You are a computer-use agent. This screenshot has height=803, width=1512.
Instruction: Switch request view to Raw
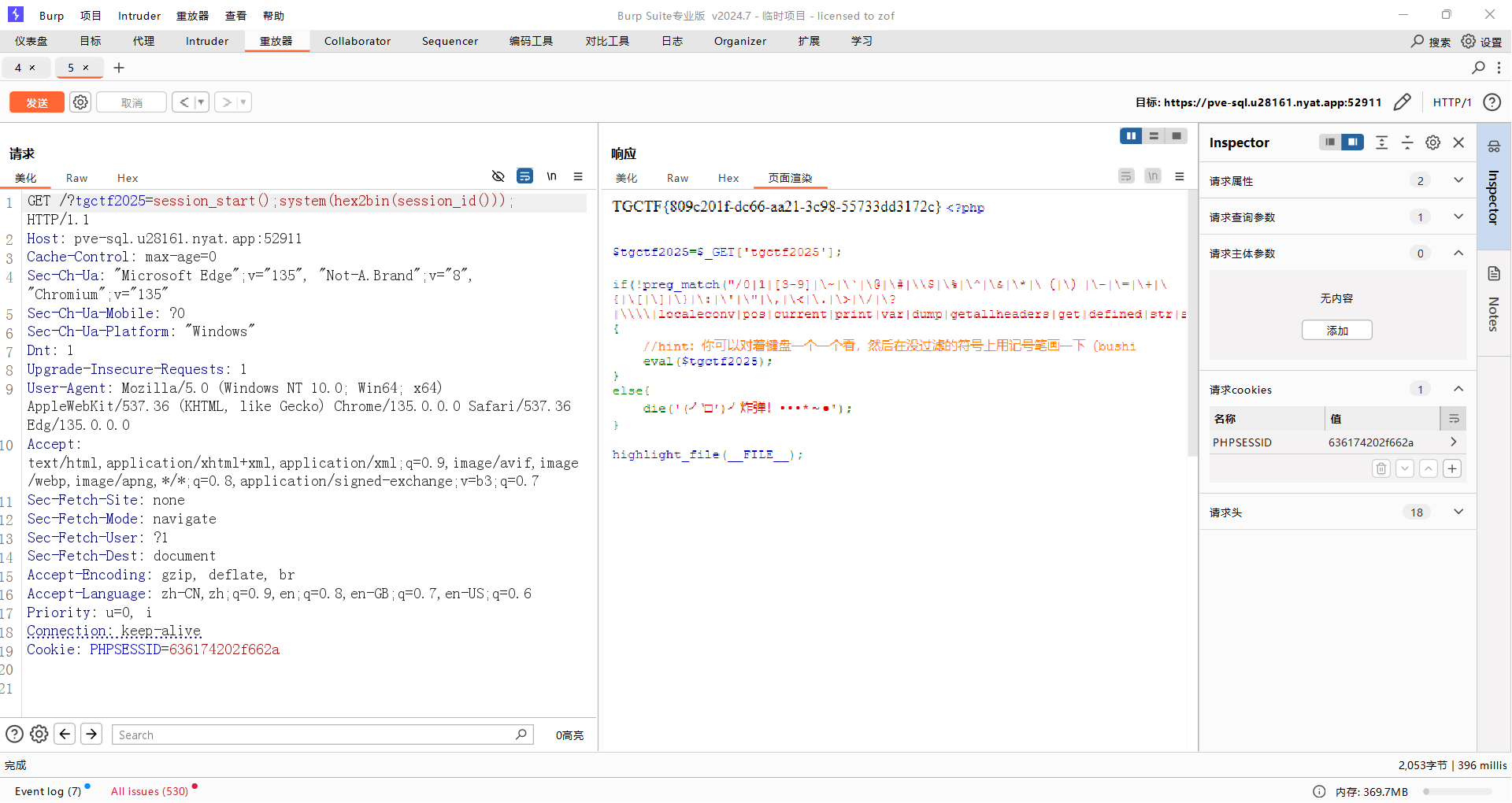76,178
